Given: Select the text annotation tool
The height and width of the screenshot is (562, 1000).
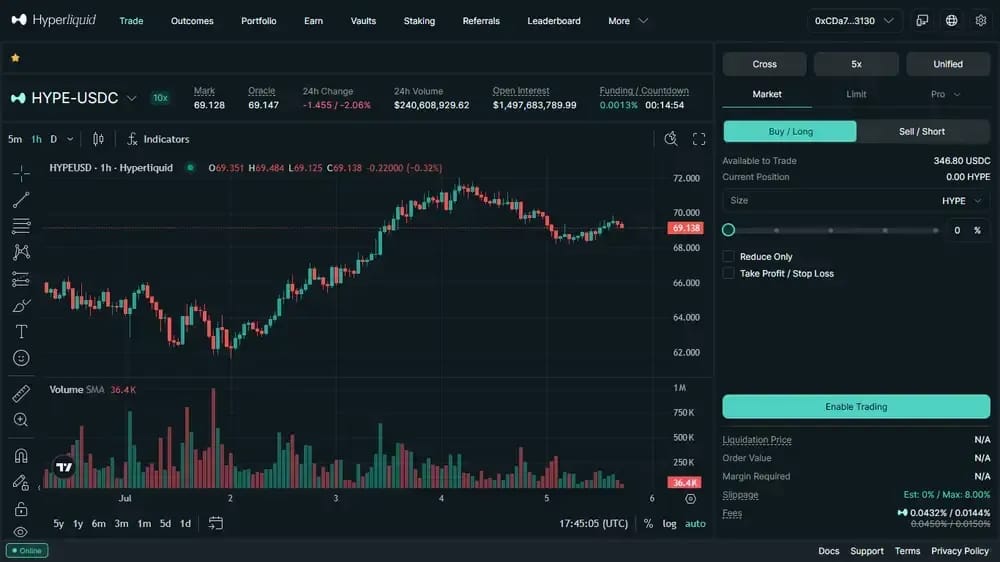Looking at the screenshot, I should (21, 332).
